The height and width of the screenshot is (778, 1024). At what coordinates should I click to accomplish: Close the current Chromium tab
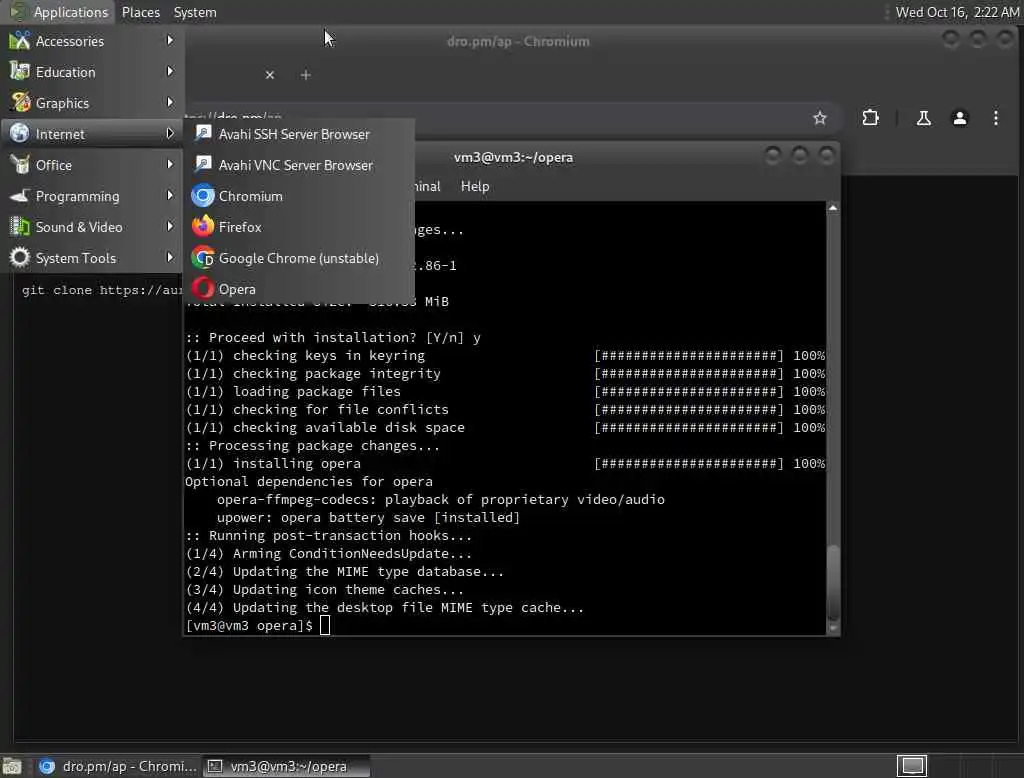[270, 75]
